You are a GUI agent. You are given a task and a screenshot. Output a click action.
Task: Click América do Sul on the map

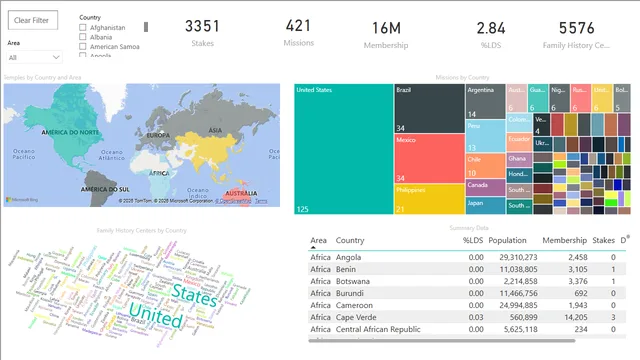pos(105,189)
